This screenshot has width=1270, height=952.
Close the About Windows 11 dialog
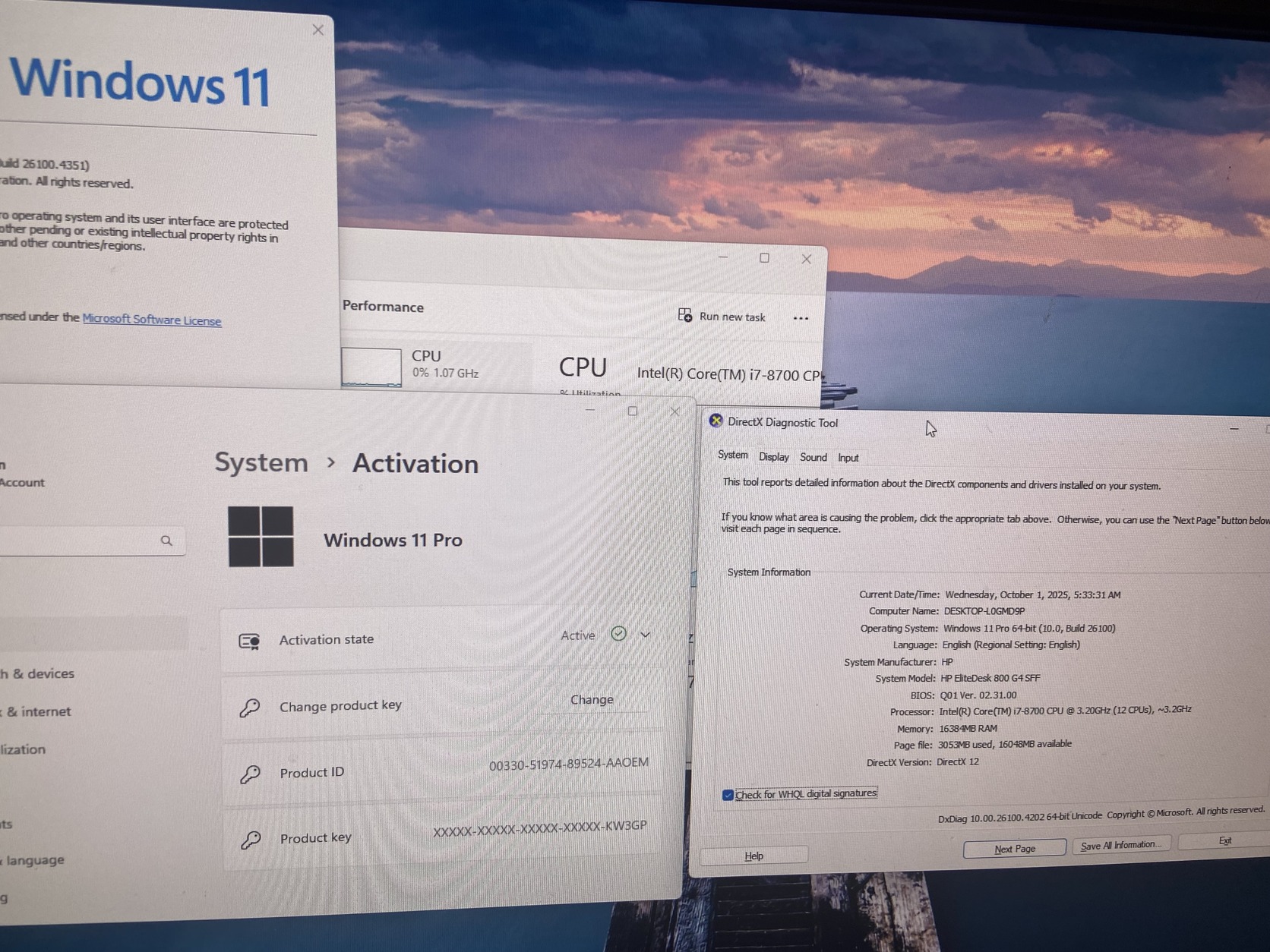pos(317,30)
